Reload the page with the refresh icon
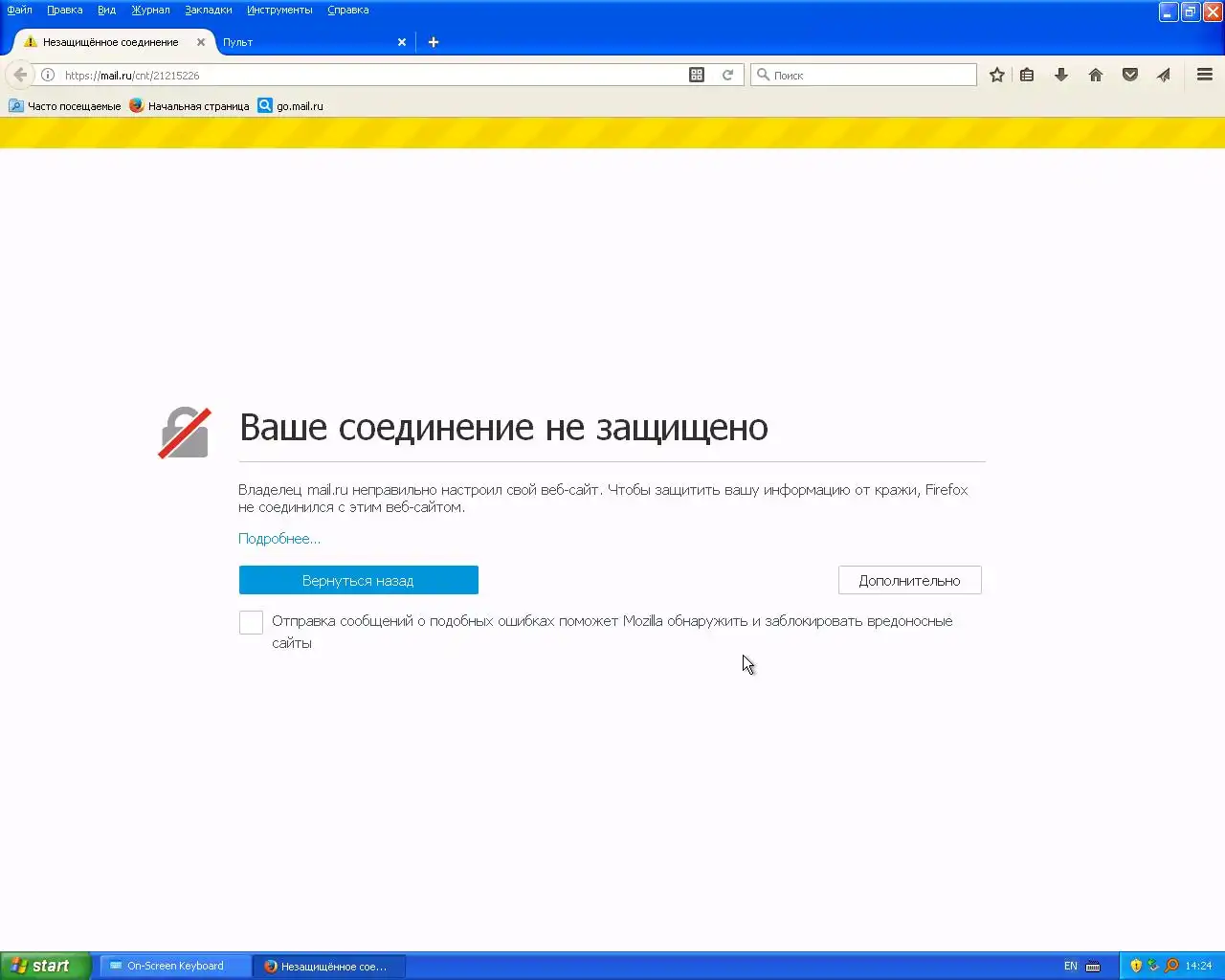The width and height of the screenshot is (1225, 980). (x=727, y=75)
